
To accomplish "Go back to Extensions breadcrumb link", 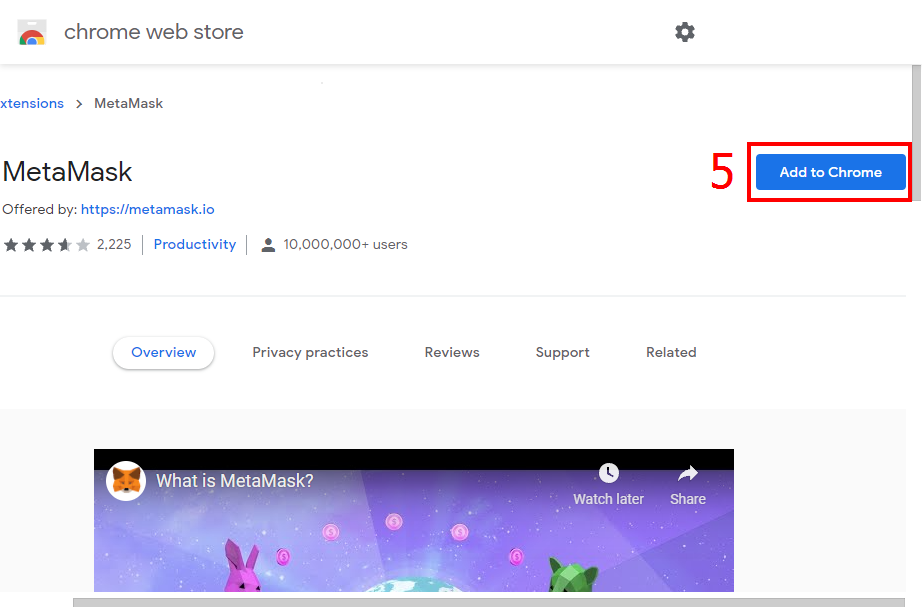I will pos(32,103).
